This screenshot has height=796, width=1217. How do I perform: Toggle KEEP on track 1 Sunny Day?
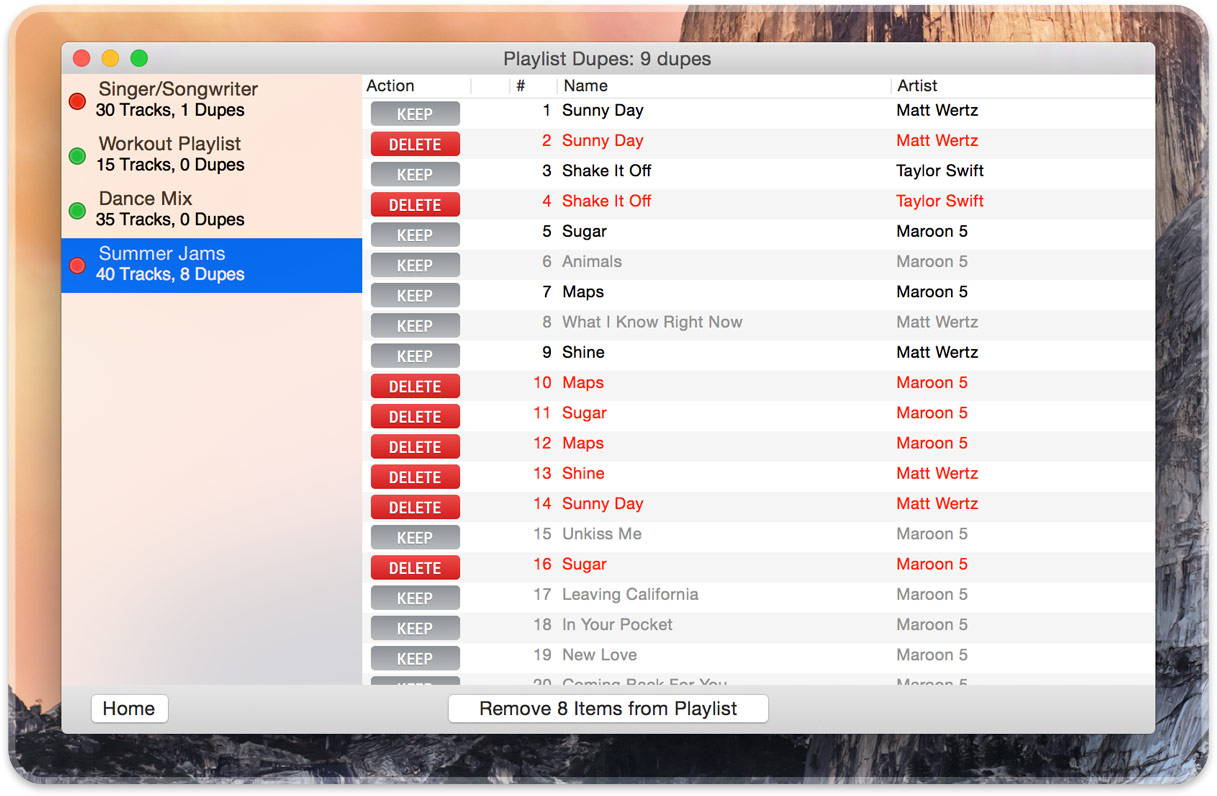point(414,113)
